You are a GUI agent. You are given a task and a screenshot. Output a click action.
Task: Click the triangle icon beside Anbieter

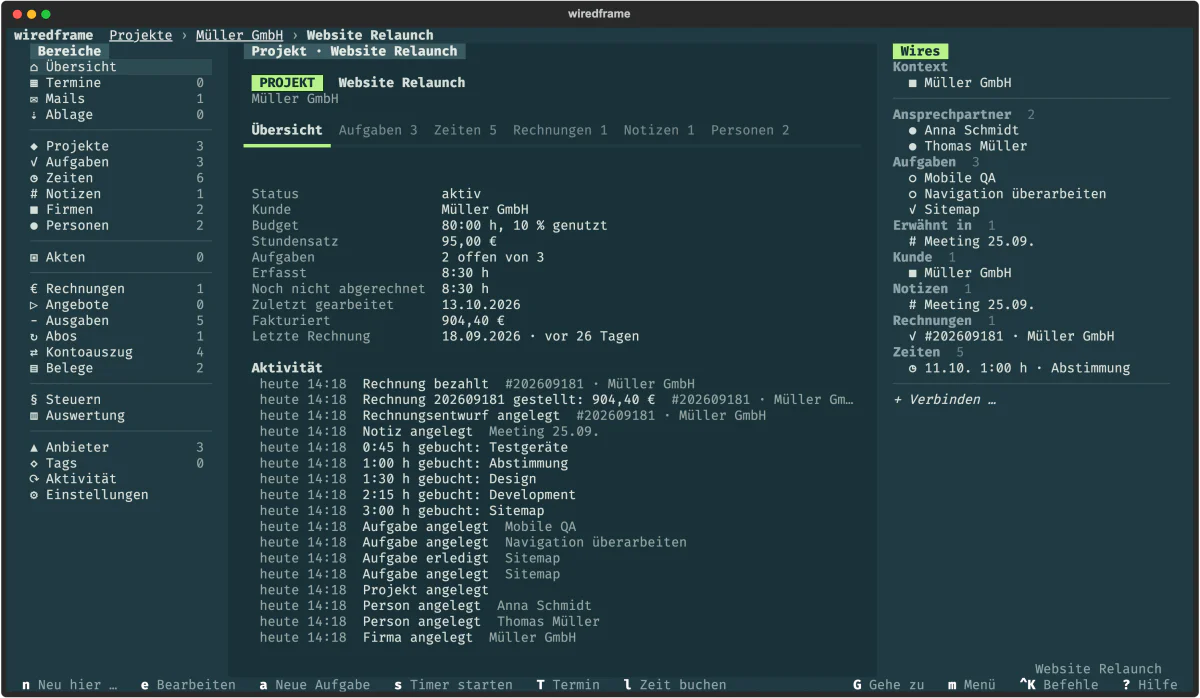tap(34, 447)
